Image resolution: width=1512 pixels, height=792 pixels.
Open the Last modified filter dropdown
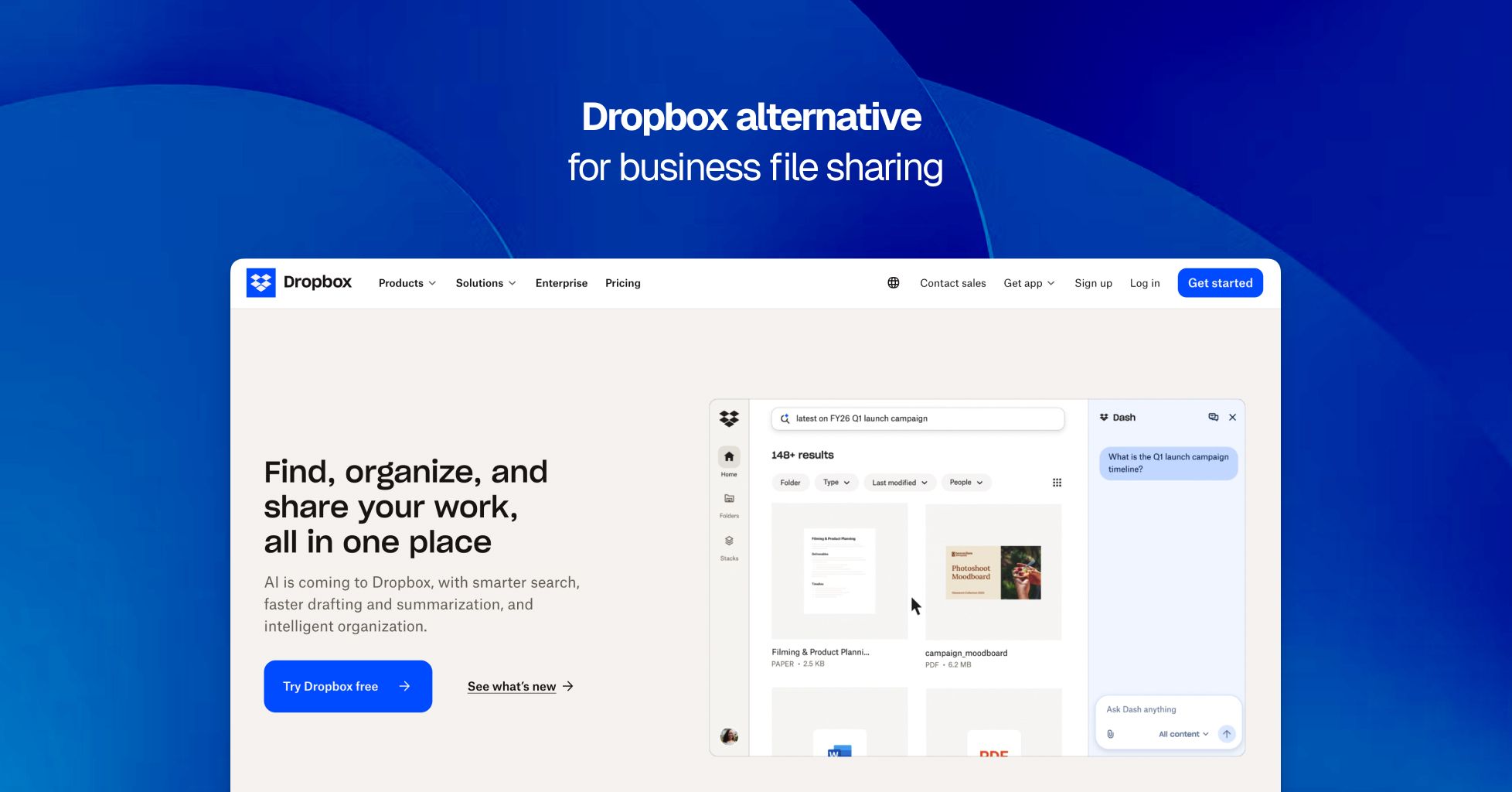900,483
